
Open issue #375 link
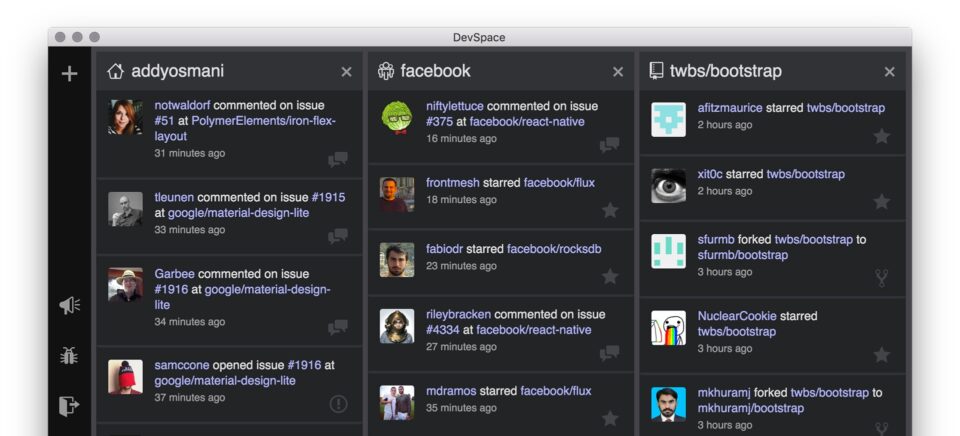(x=440, y=121)
